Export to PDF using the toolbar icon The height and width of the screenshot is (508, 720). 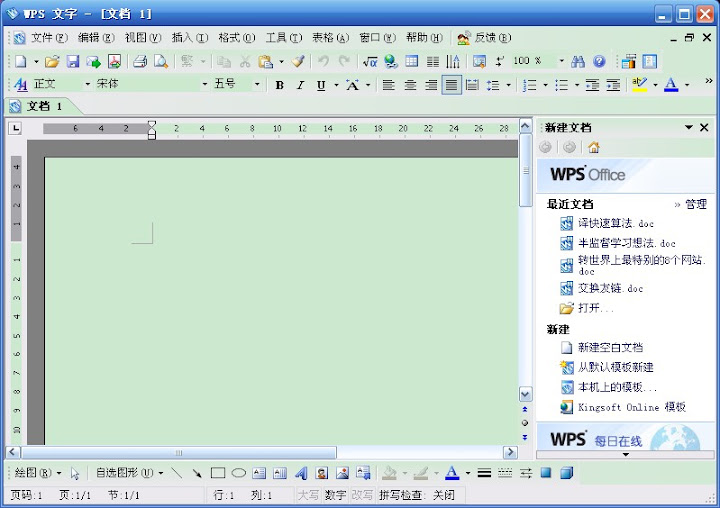pyautogui.click(x=114, y=61)
